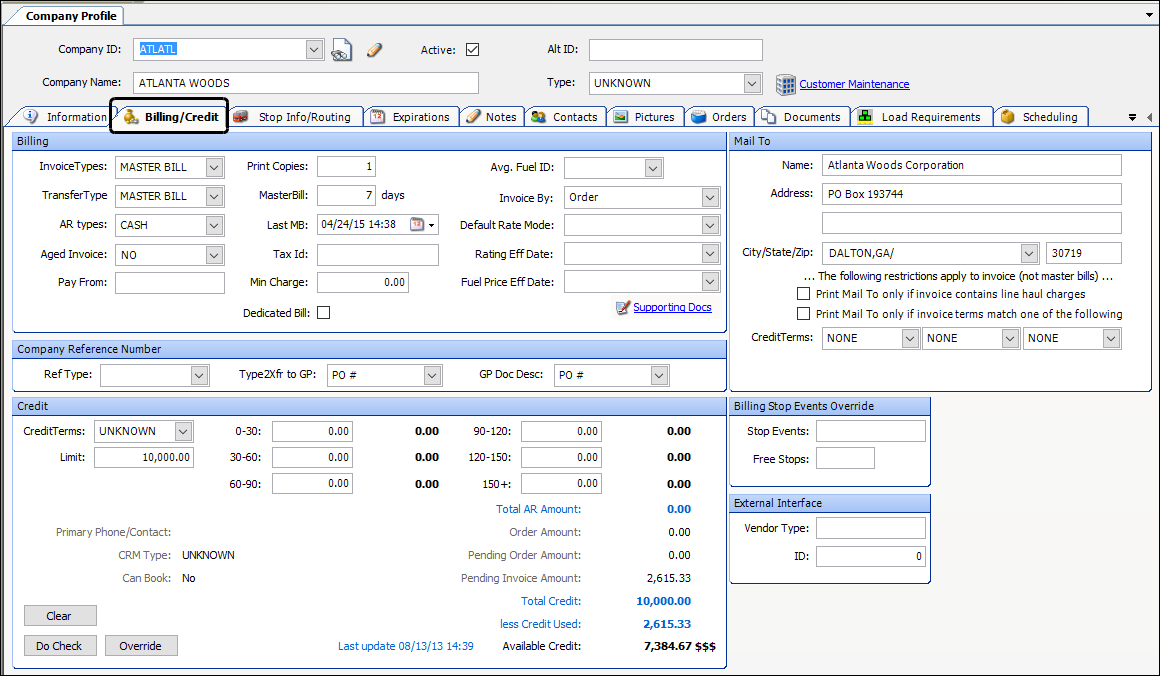Click the binoculars search icon beside Company ID

342,50
